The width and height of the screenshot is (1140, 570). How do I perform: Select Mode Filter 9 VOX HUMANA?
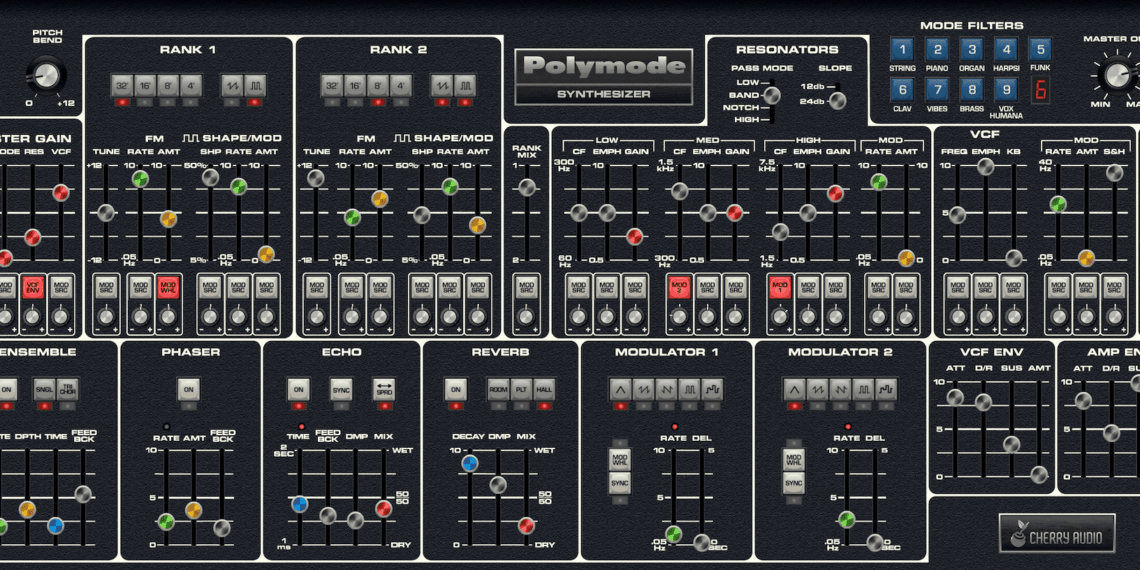(x=1006, y=90)
